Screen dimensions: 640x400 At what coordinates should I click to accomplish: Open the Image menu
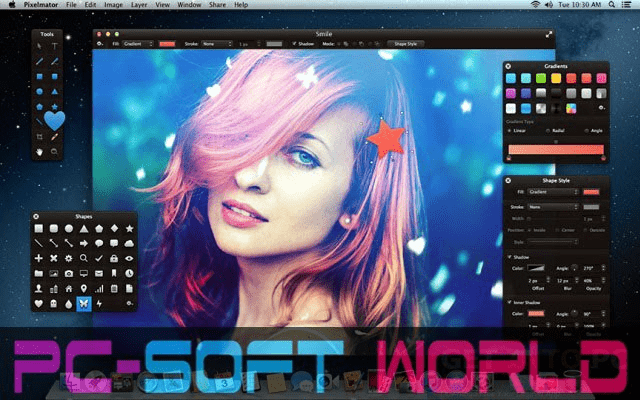(113, 4)
